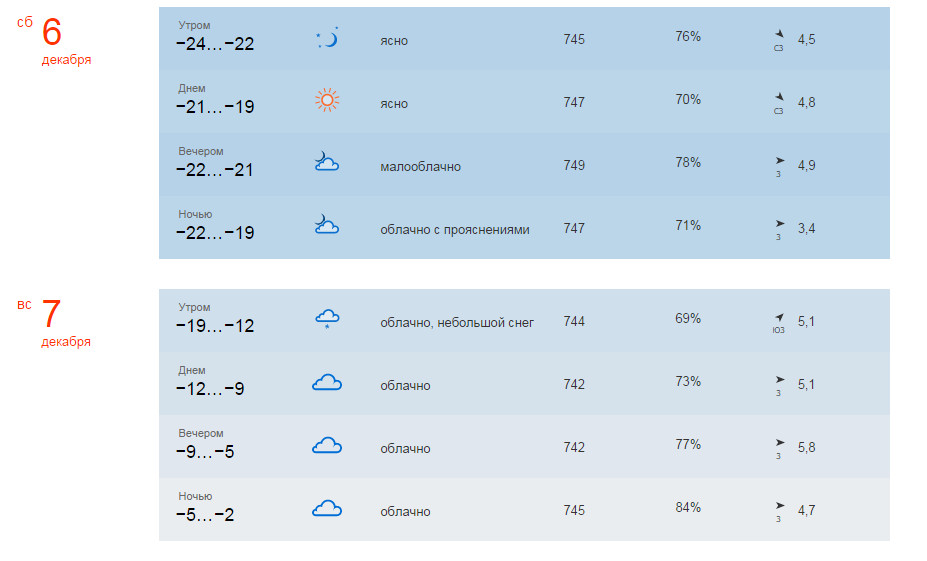Click the southwest wind arrow for Sunday morning

tap(779, 317)
